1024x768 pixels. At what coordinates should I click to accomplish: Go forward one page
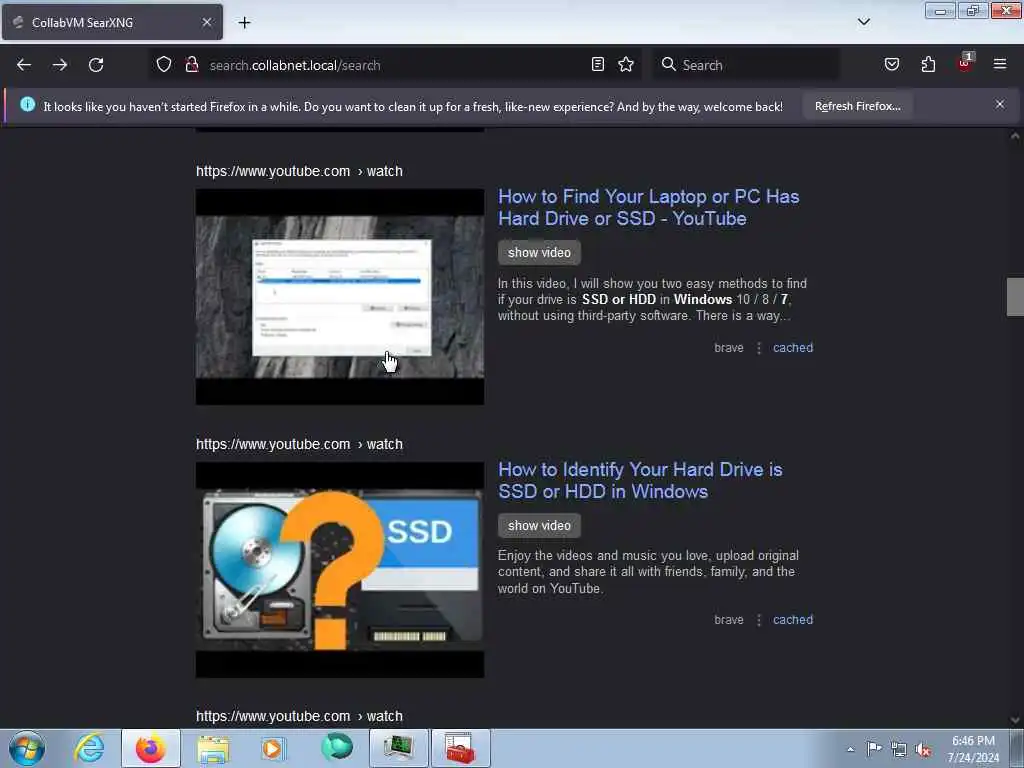[60, 65]
